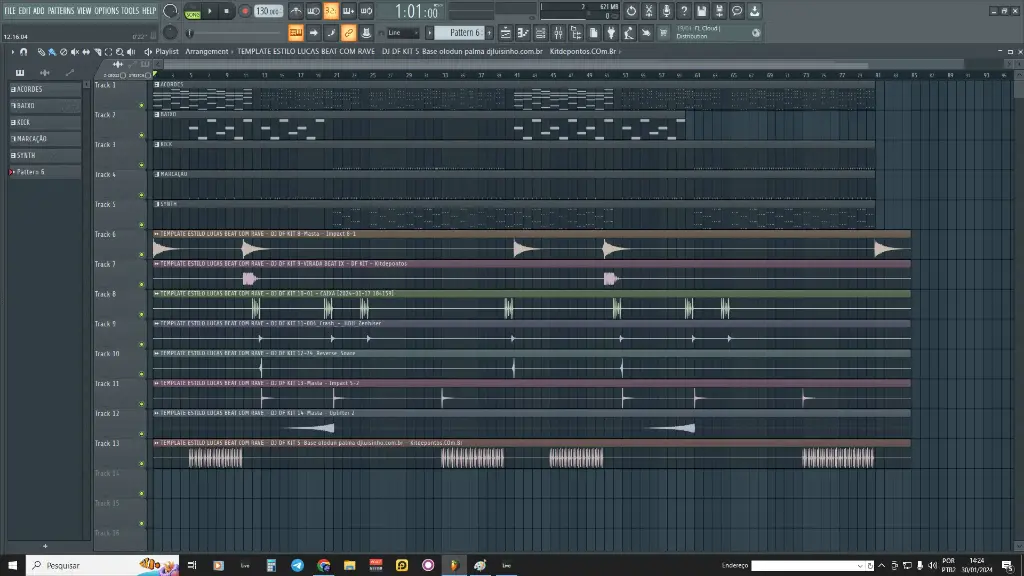
Task: Click the render/export audio icon
Action: click(x=719, y=11)
